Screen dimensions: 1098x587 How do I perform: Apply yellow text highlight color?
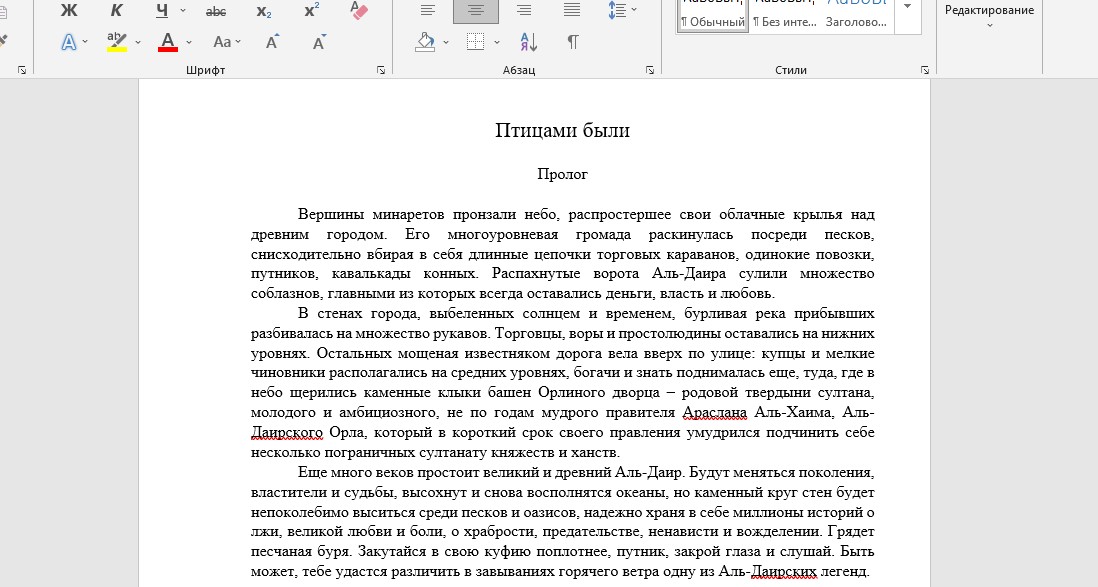coord(116,42)
